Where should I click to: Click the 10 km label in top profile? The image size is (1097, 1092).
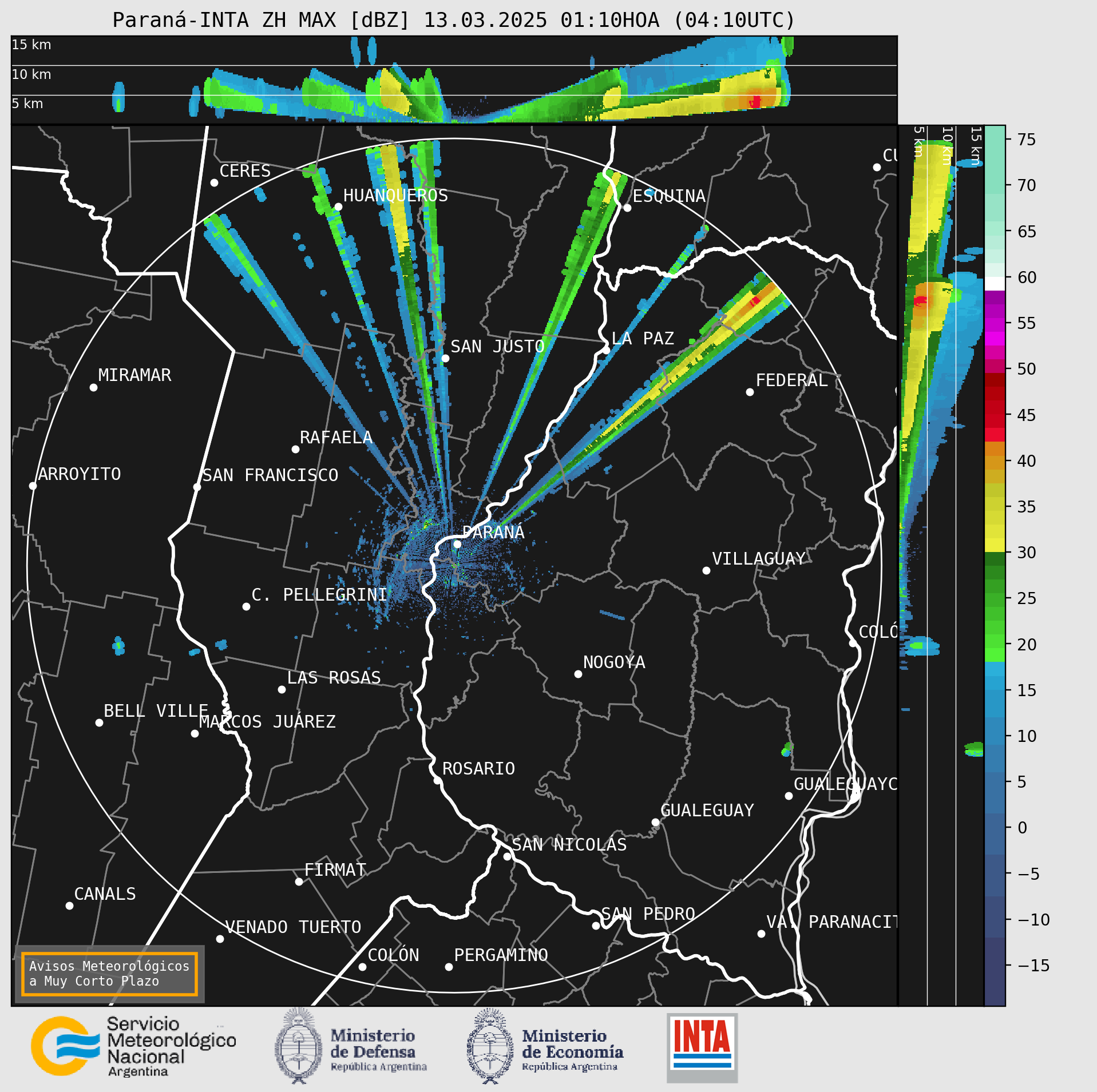(31, 74)
